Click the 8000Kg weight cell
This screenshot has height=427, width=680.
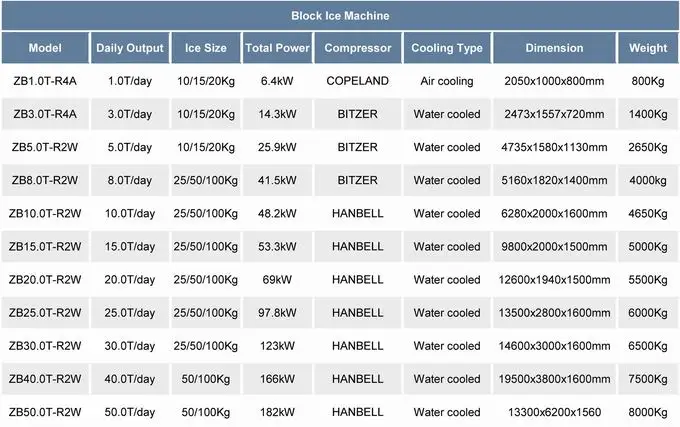648,412
